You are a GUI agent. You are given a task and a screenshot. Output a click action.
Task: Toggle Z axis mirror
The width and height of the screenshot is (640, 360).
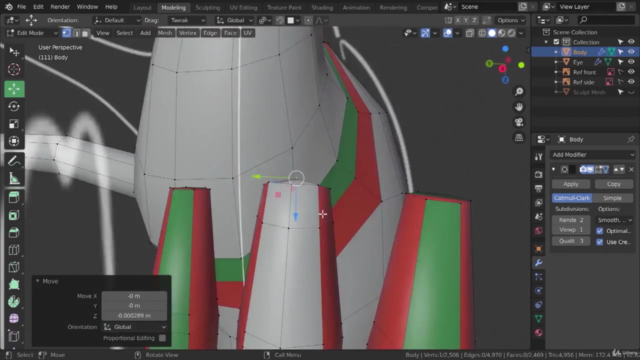pos(474,20)
